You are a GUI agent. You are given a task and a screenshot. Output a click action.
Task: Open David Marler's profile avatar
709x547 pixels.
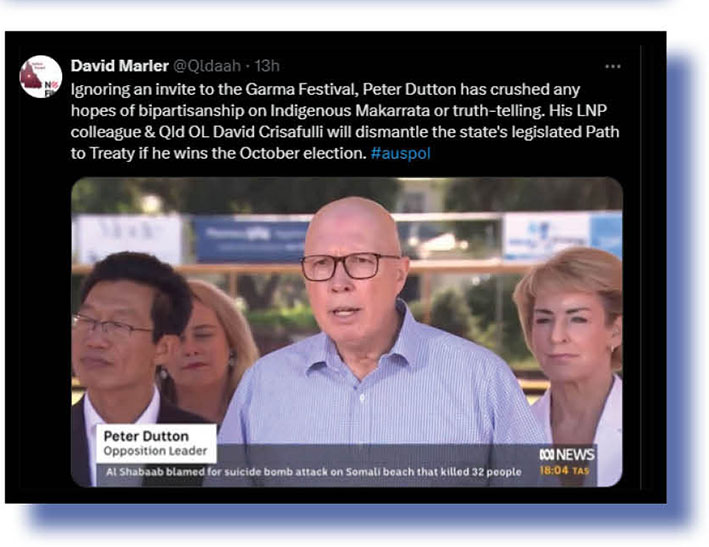point(41,76)
